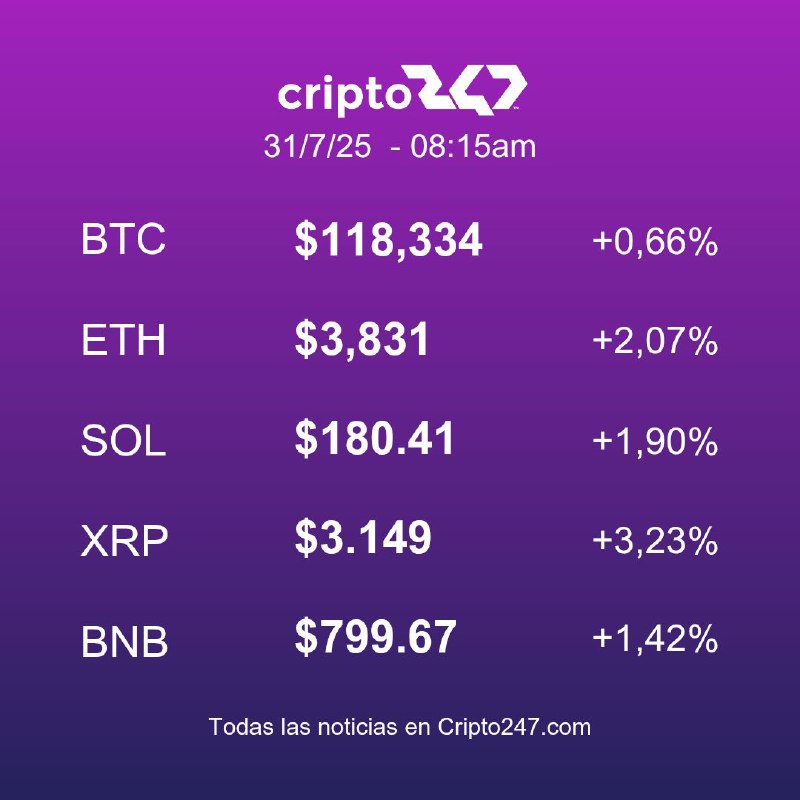Select the ETH ticker label

123,339
